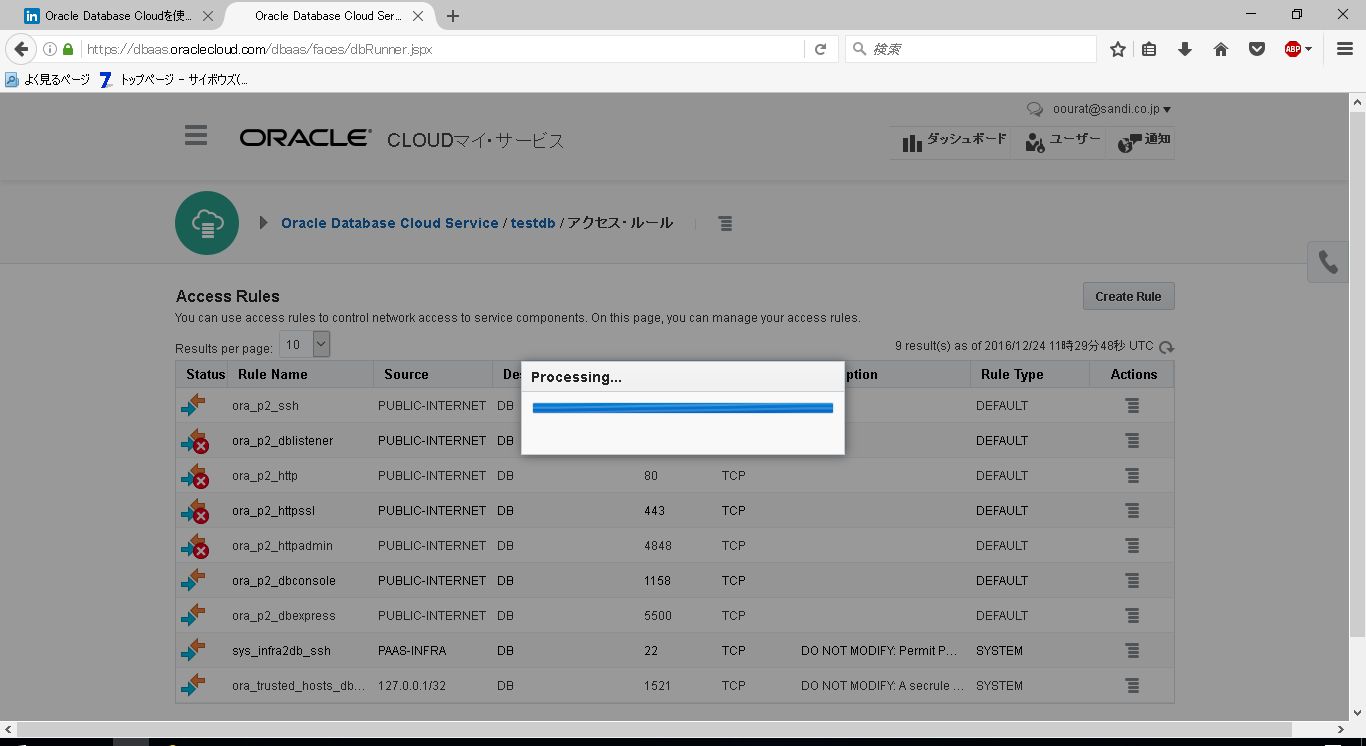This screenshot has height=746, width=1366.
Task: Expand the Results per page dropdown
Action: [321, 344]
